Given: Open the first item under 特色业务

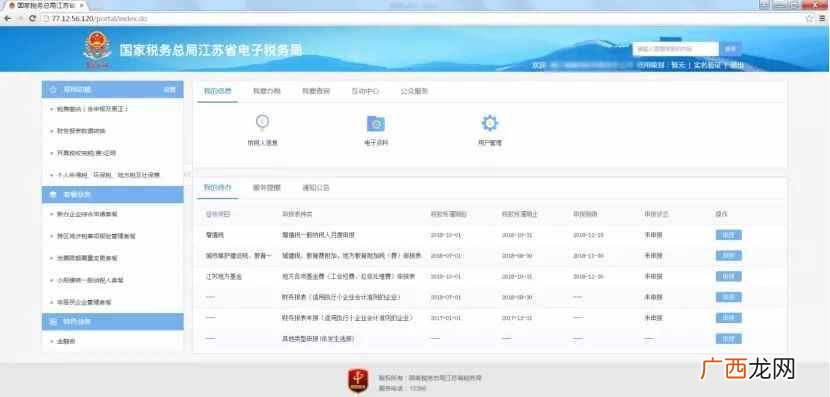Looking at the screenshot, I should 66,341.
